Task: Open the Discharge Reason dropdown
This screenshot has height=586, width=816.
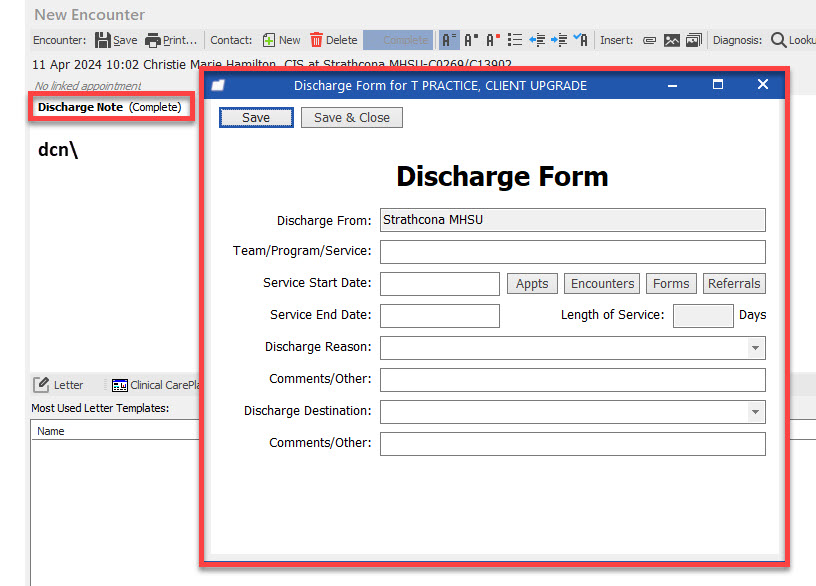Action: (x=754, y=348)
